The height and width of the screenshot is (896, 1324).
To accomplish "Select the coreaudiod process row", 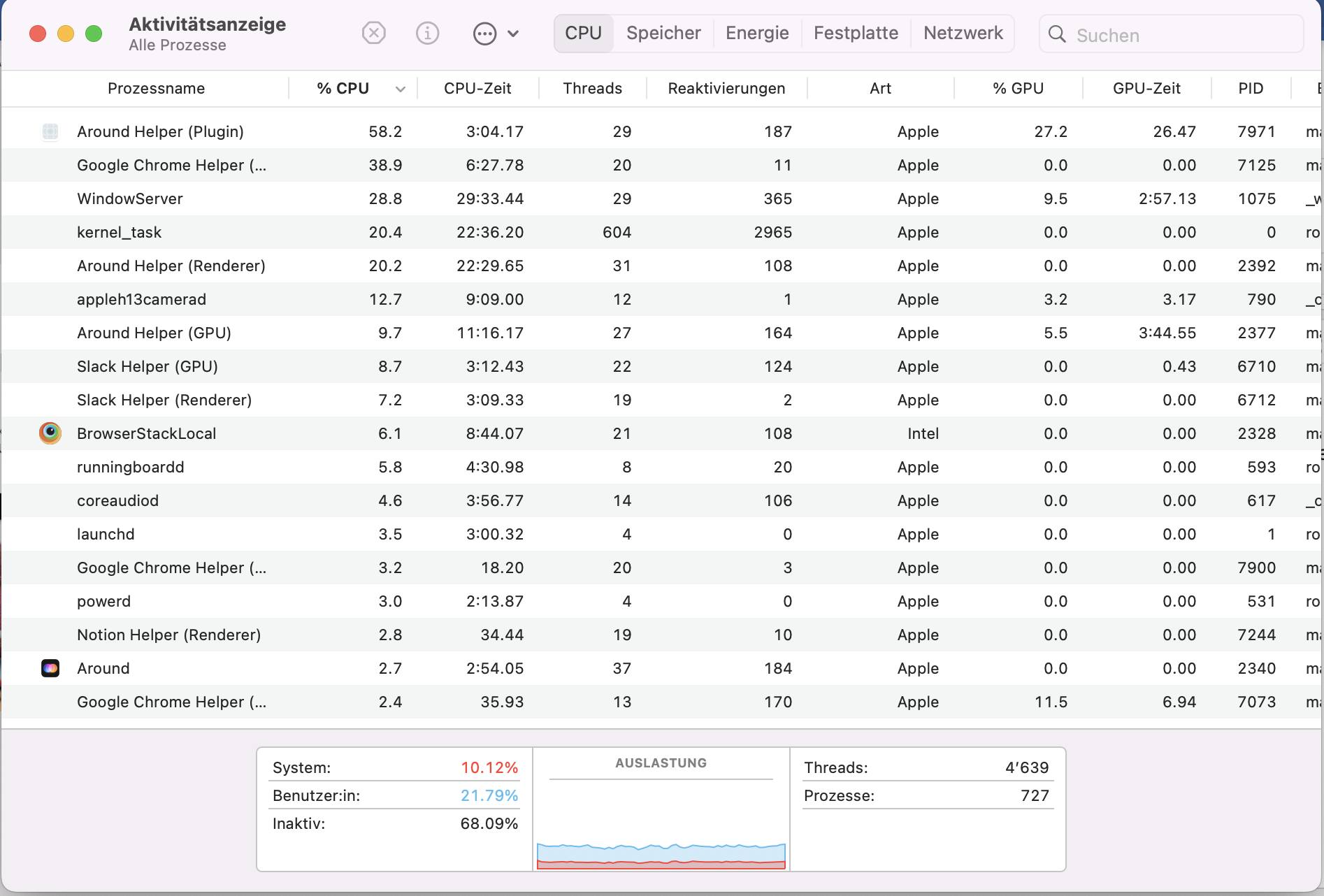I will [661, 500].
